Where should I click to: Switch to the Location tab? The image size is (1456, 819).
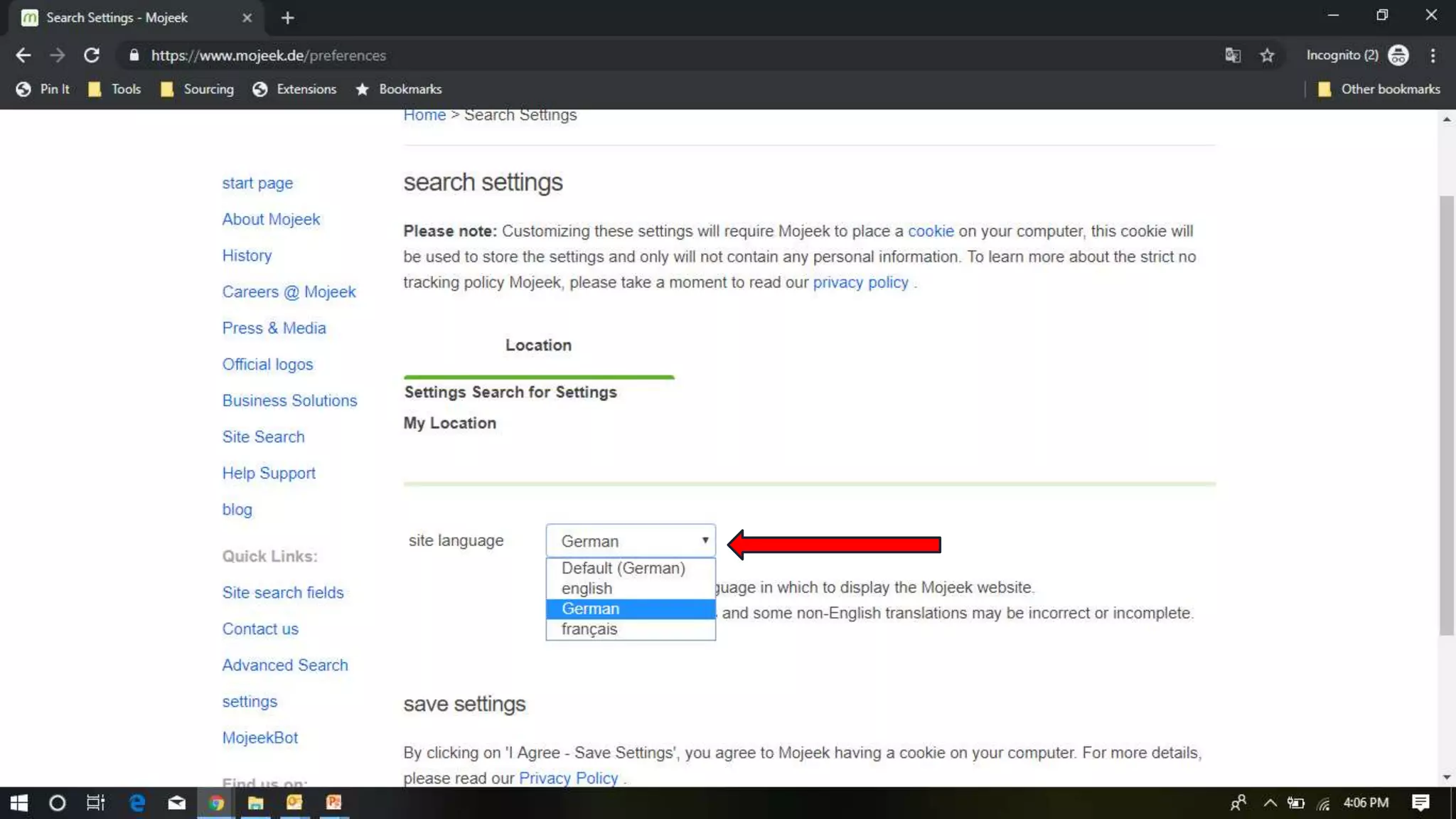point(538,346)
